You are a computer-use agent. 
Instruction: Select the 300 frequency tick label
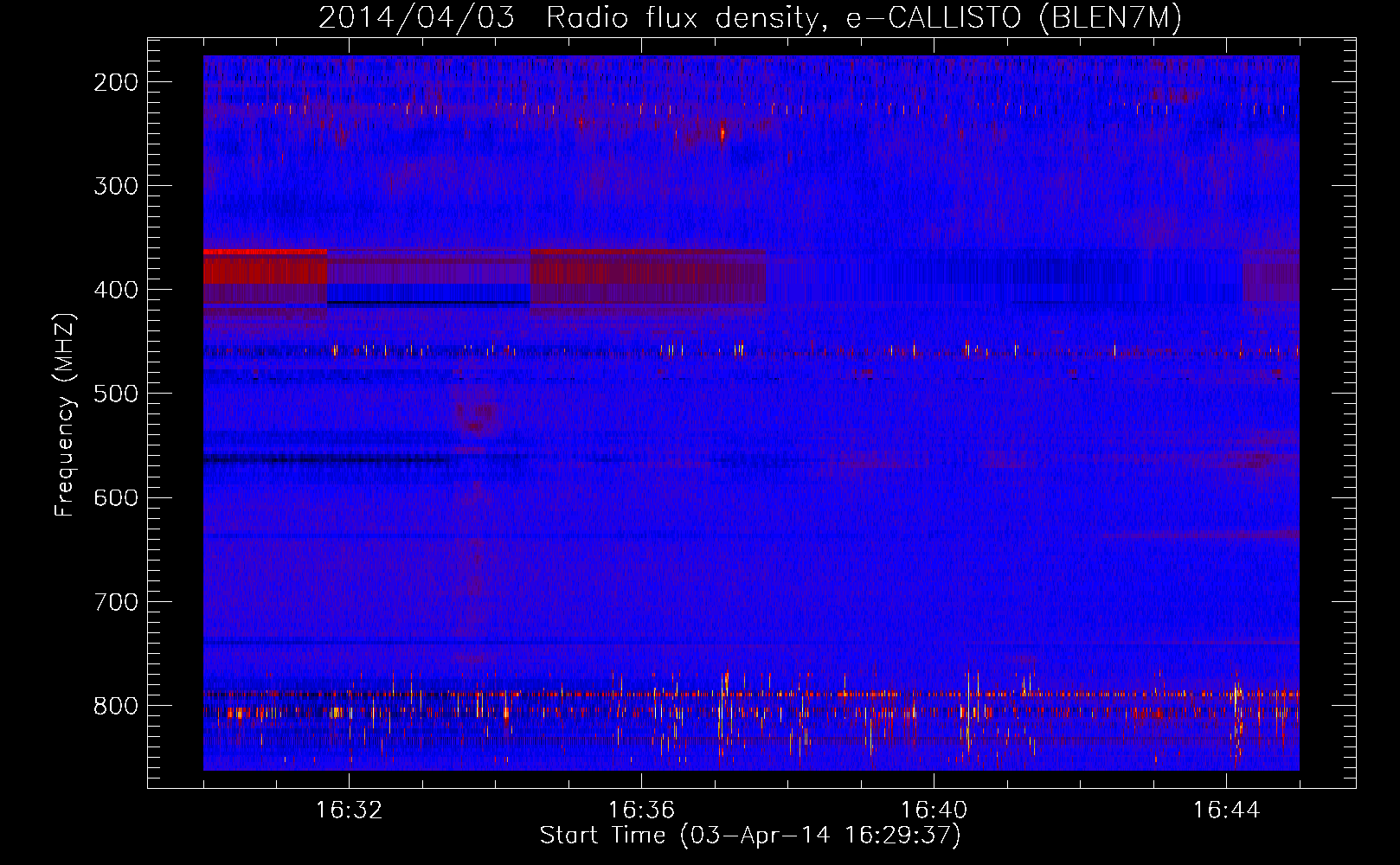tap(116, 186)
